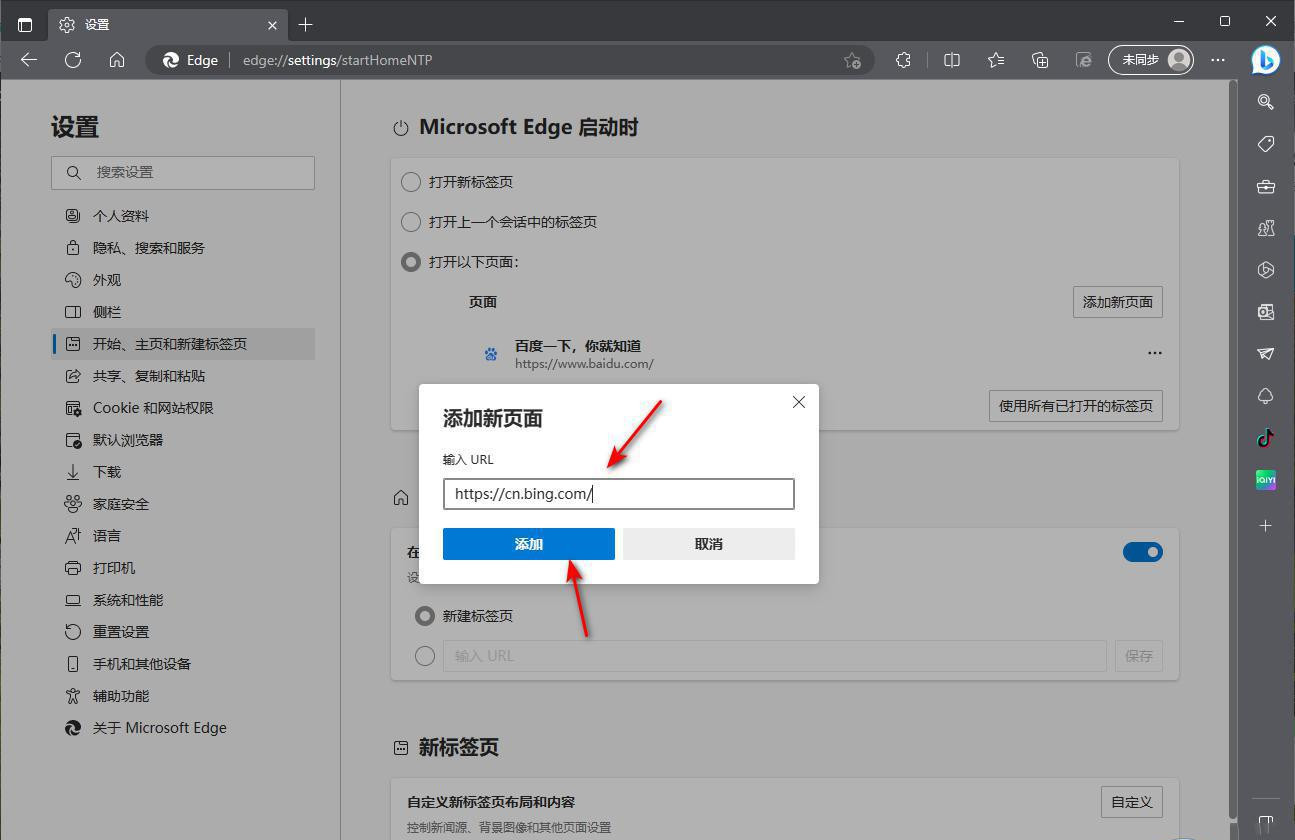Click the add to favorites star icon
The width and height of the screenshot is (1295, 840).
click(x=853, y=60)
